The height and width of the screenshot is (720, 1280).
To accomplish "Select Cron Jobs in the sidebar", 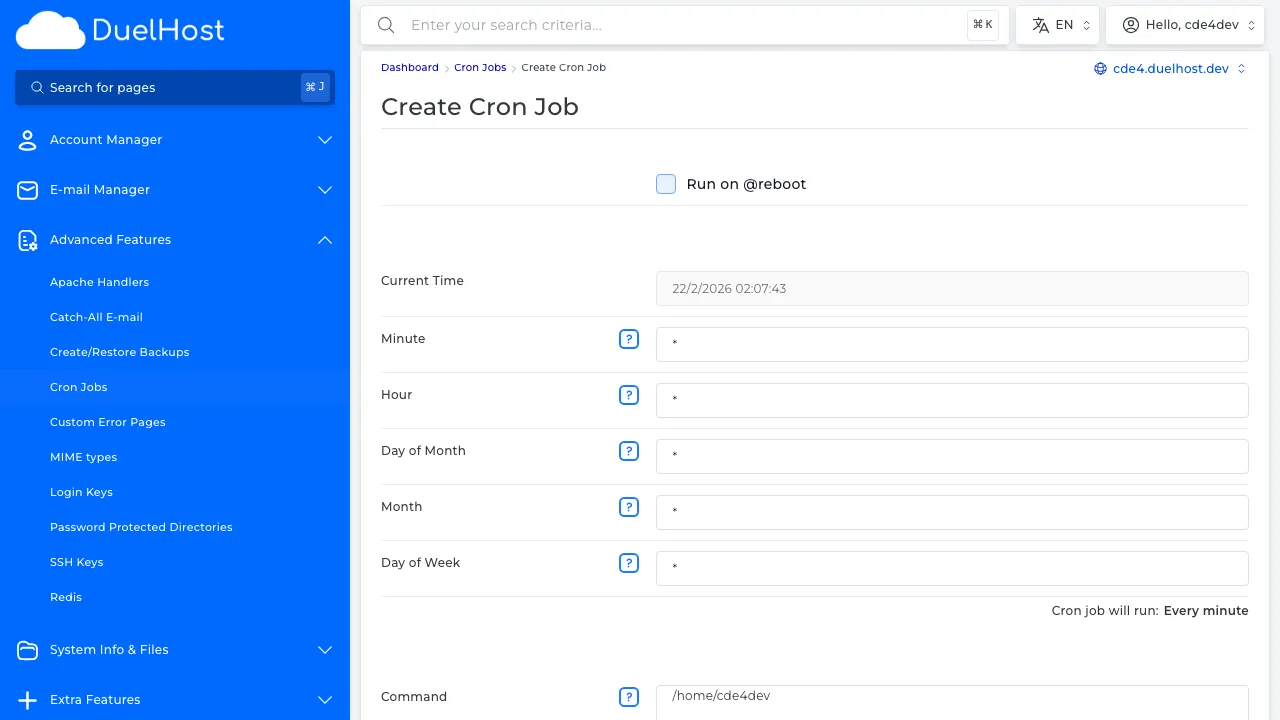I will (x=78, y=387).
